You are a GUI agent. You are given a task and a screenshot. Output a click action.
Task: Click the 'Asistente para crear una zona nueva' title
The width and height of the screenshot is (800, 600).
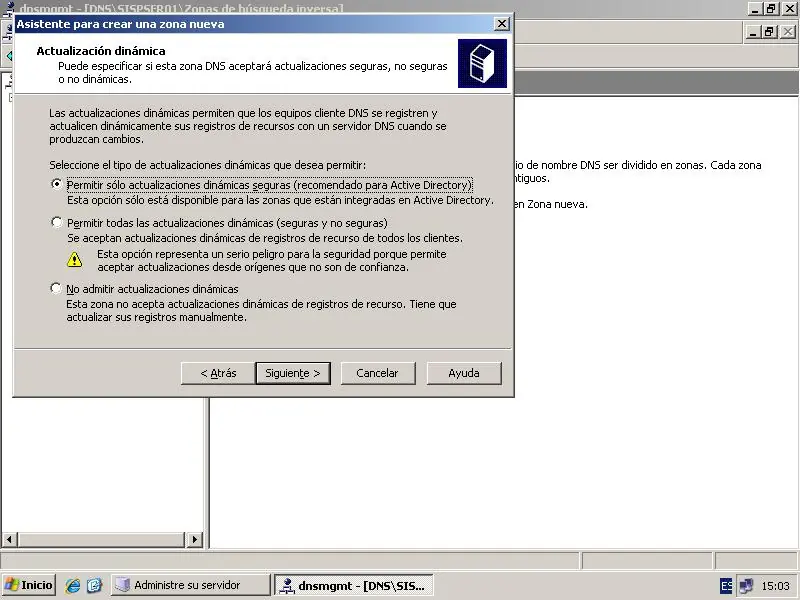point(120,24)
